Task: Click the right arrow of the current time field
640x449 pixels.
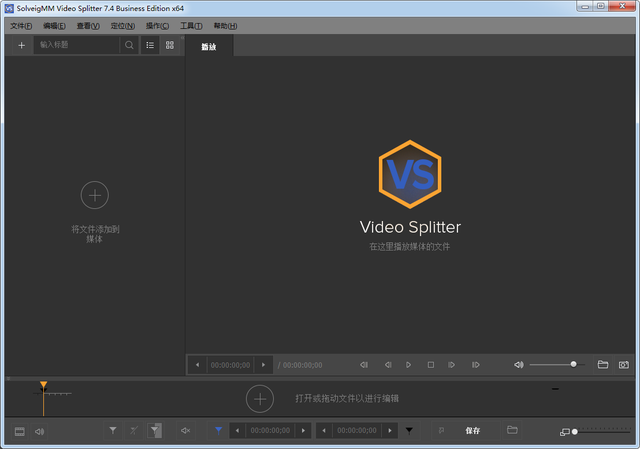Action: [x=263, y=365]
